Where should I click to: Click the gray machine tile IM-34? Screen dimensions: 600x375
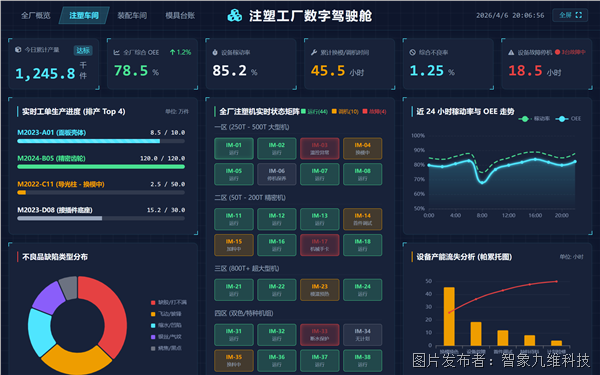click(362, 335)
